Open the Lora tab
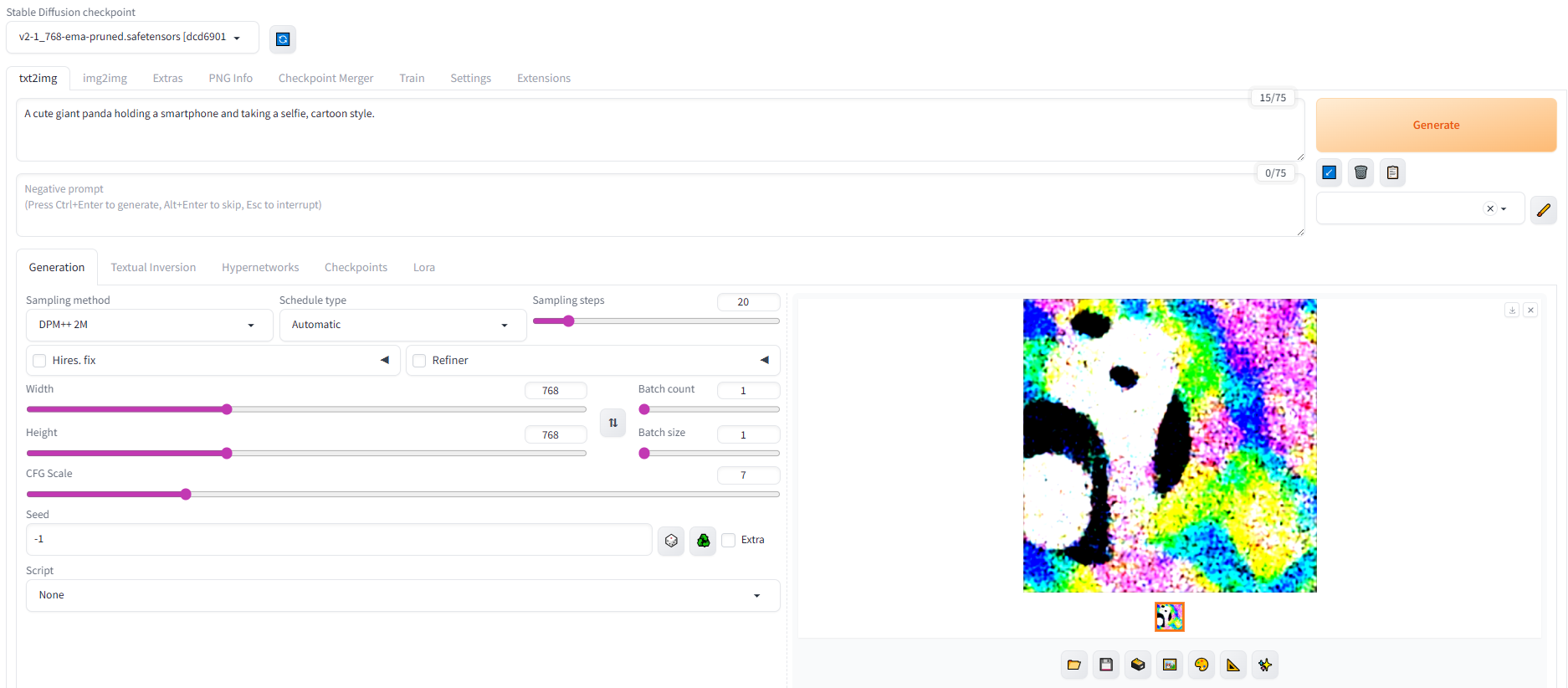 click(423, 267)
